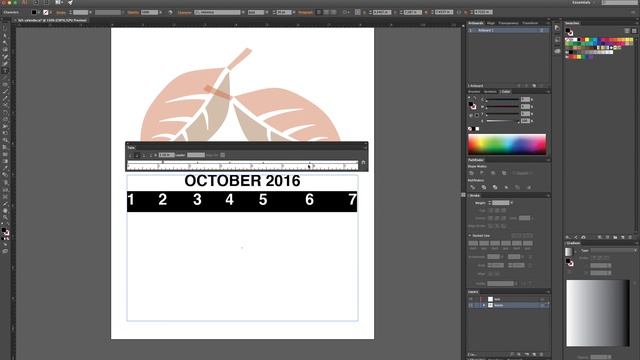
Task: Select the Pen tool
Action: (5, 57)
